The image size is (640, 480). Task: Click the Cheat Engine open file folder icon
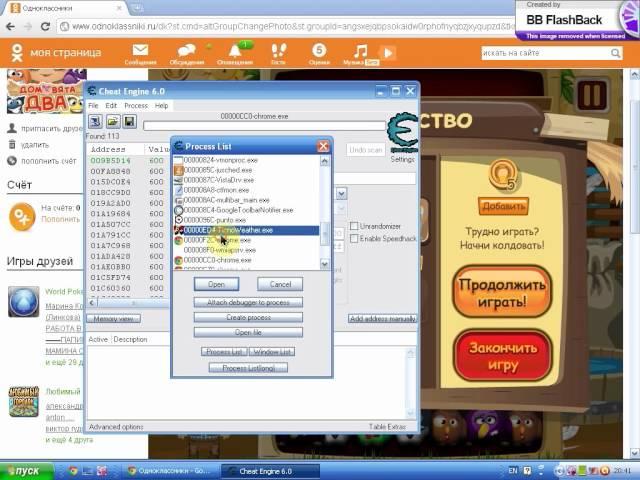pyautogui.click(x=113, y=122)
